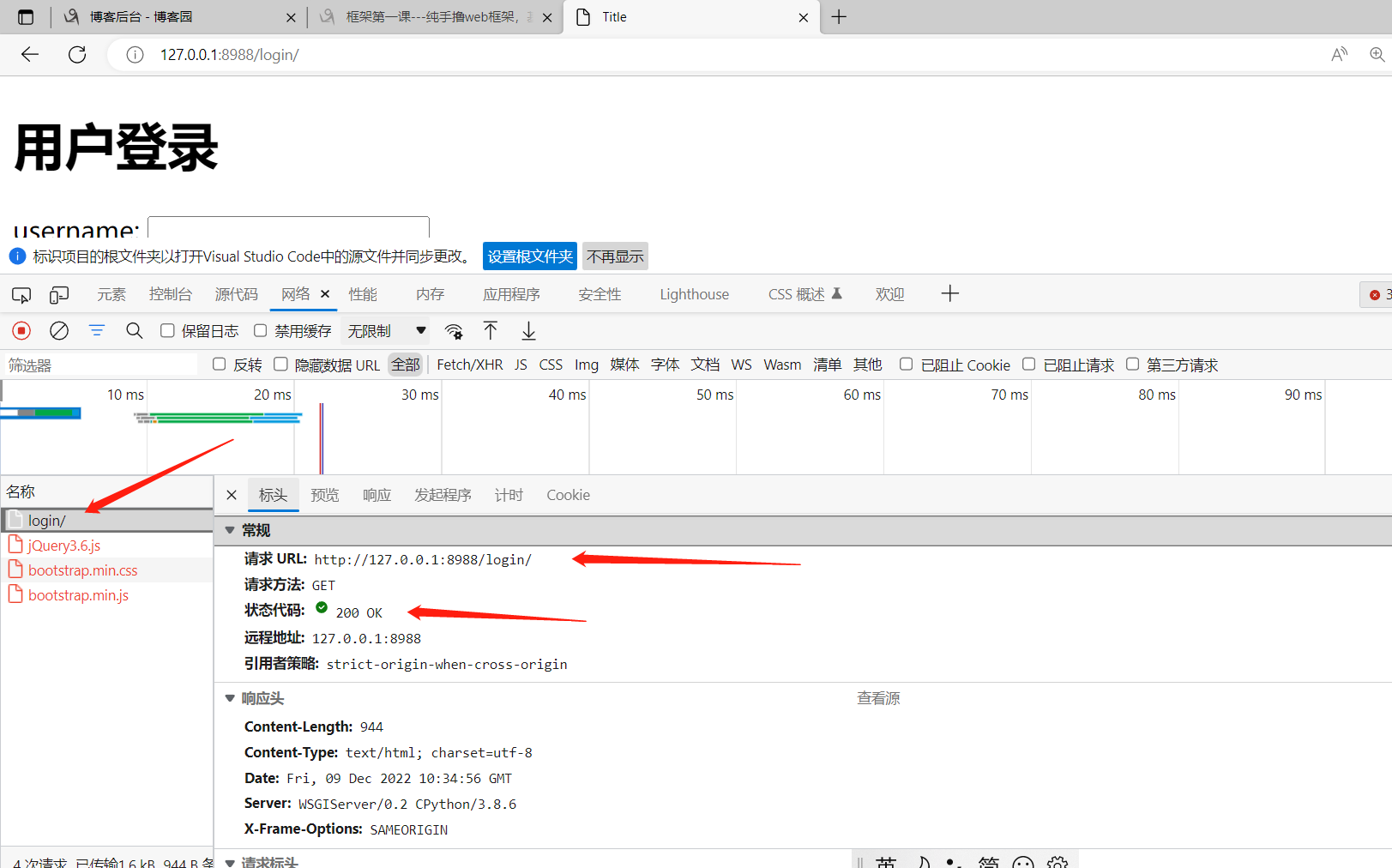
Task: Select the jQuery3.6.js request row
Action: (x=107, y=546)
